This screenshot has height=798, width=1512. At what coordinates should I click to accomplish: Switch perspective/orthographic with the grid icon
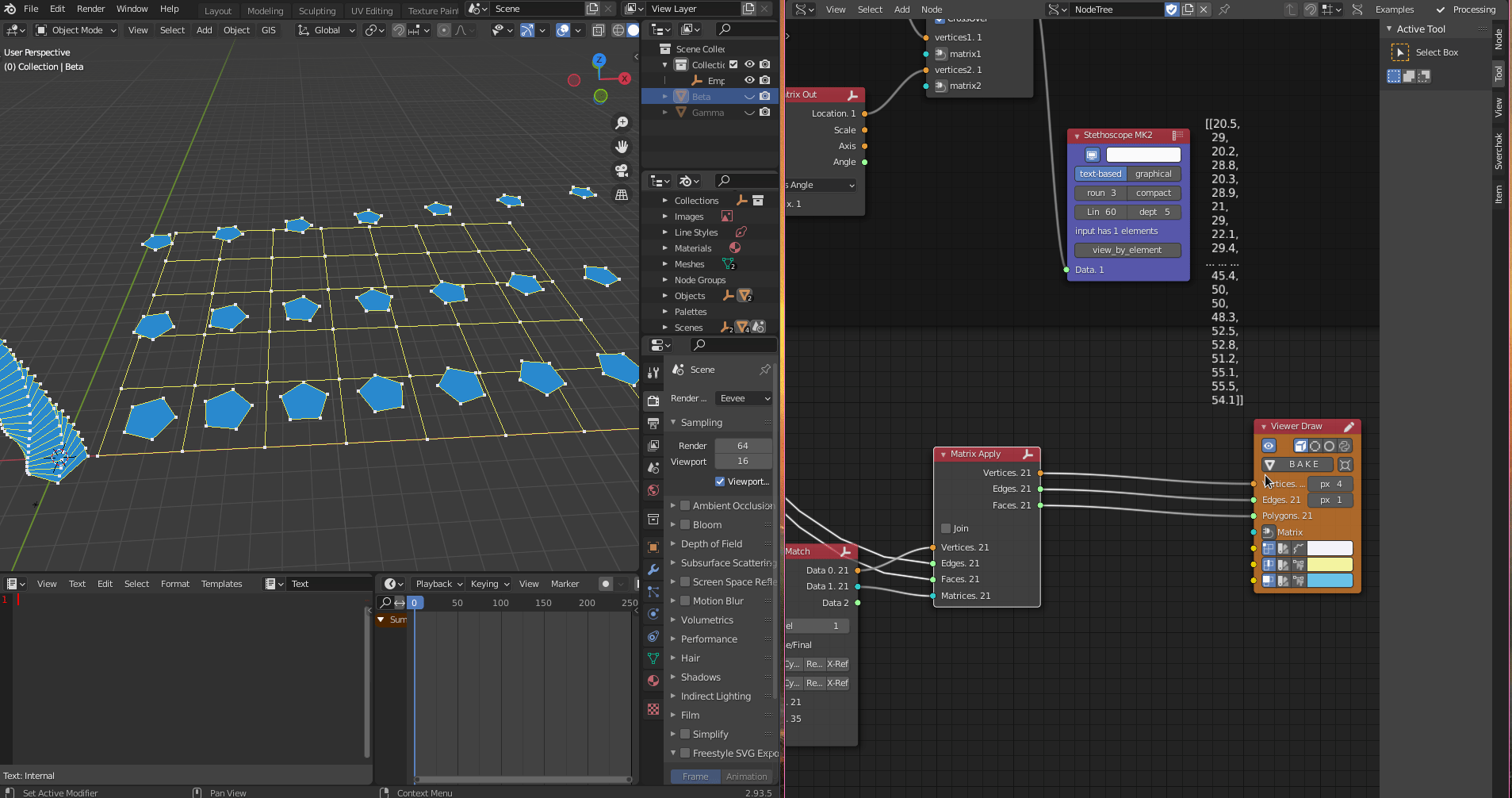(622, 194)
